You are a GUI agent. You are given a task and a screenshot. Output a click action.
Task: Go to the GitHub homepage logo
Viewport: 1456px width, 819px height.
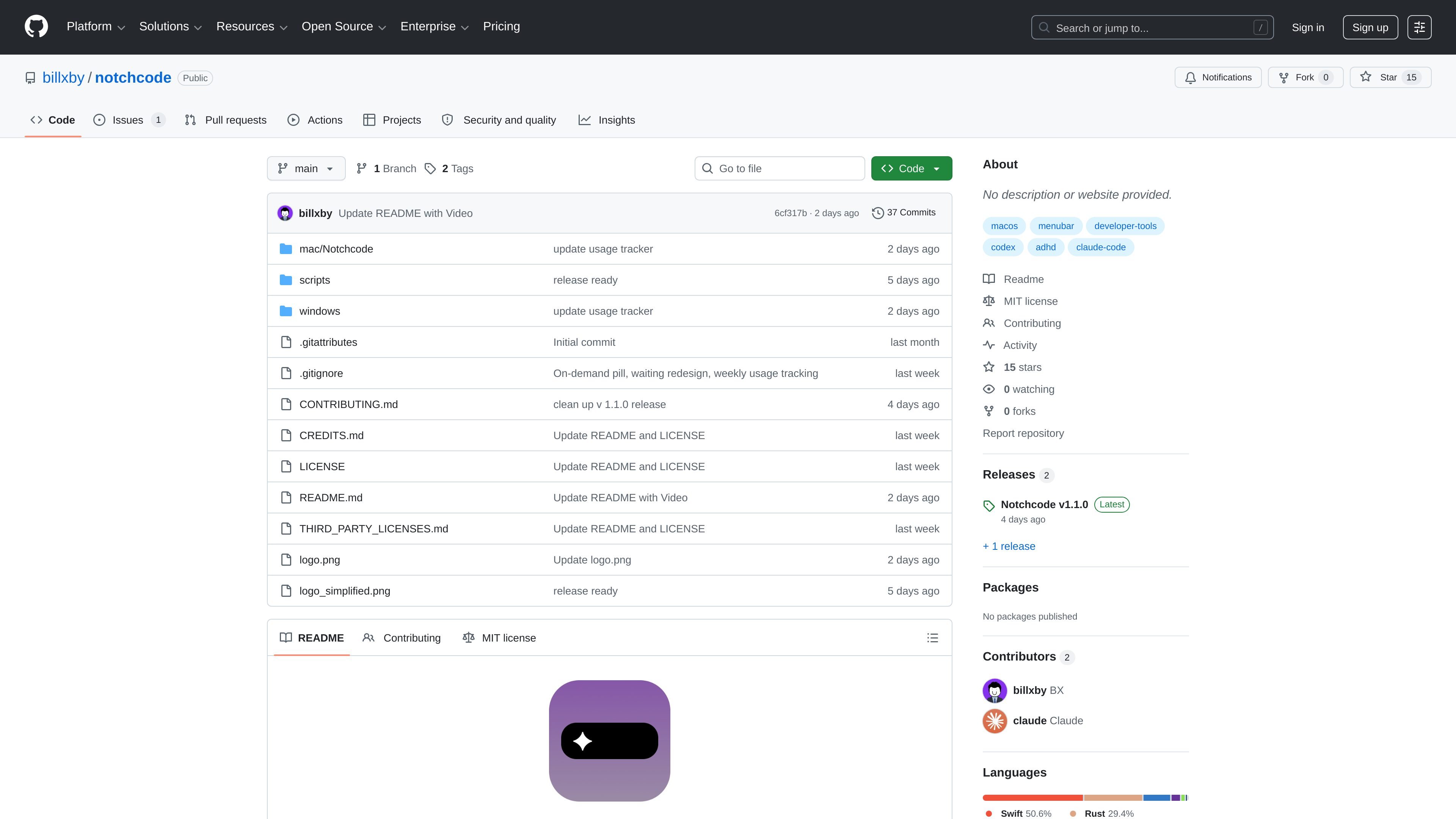pos(36,27)
